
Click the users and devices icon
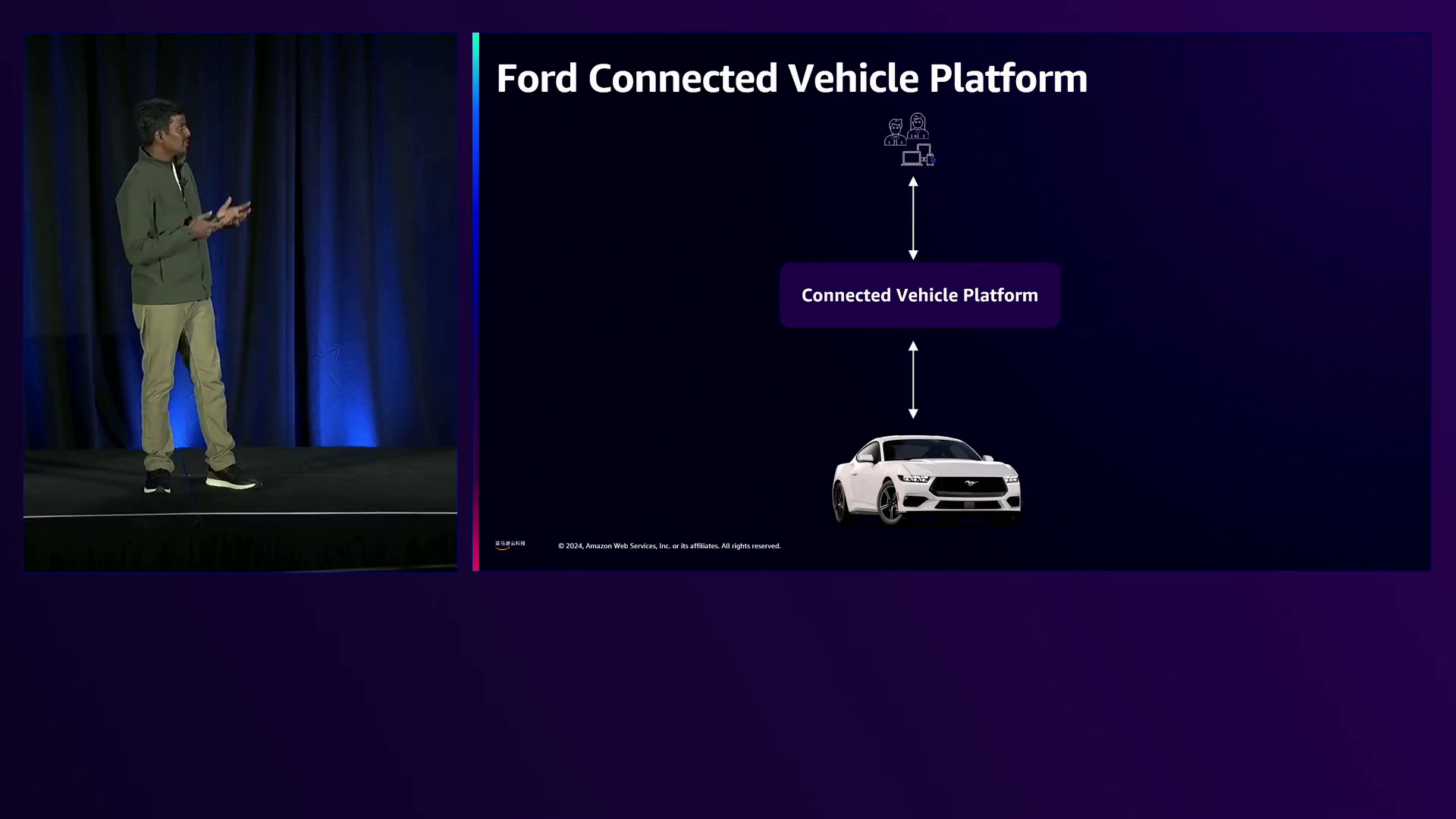coord(910,140)
